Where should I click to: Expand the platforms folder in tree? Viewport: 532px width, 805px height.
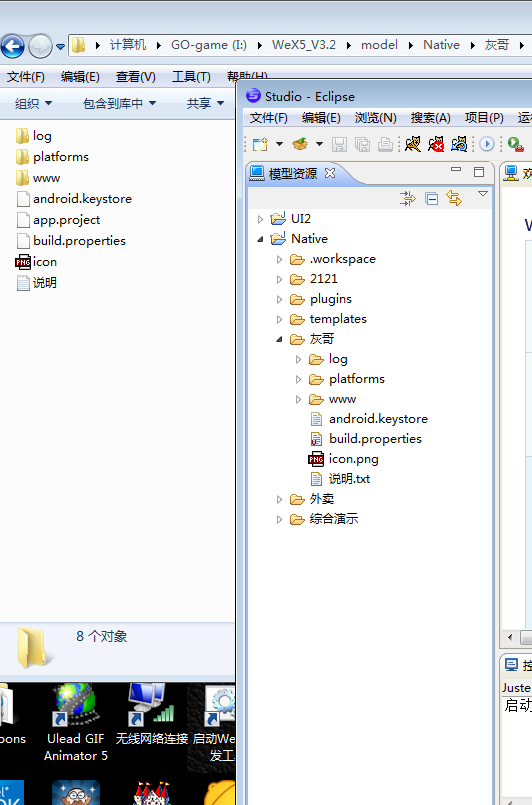click(298, 379)
